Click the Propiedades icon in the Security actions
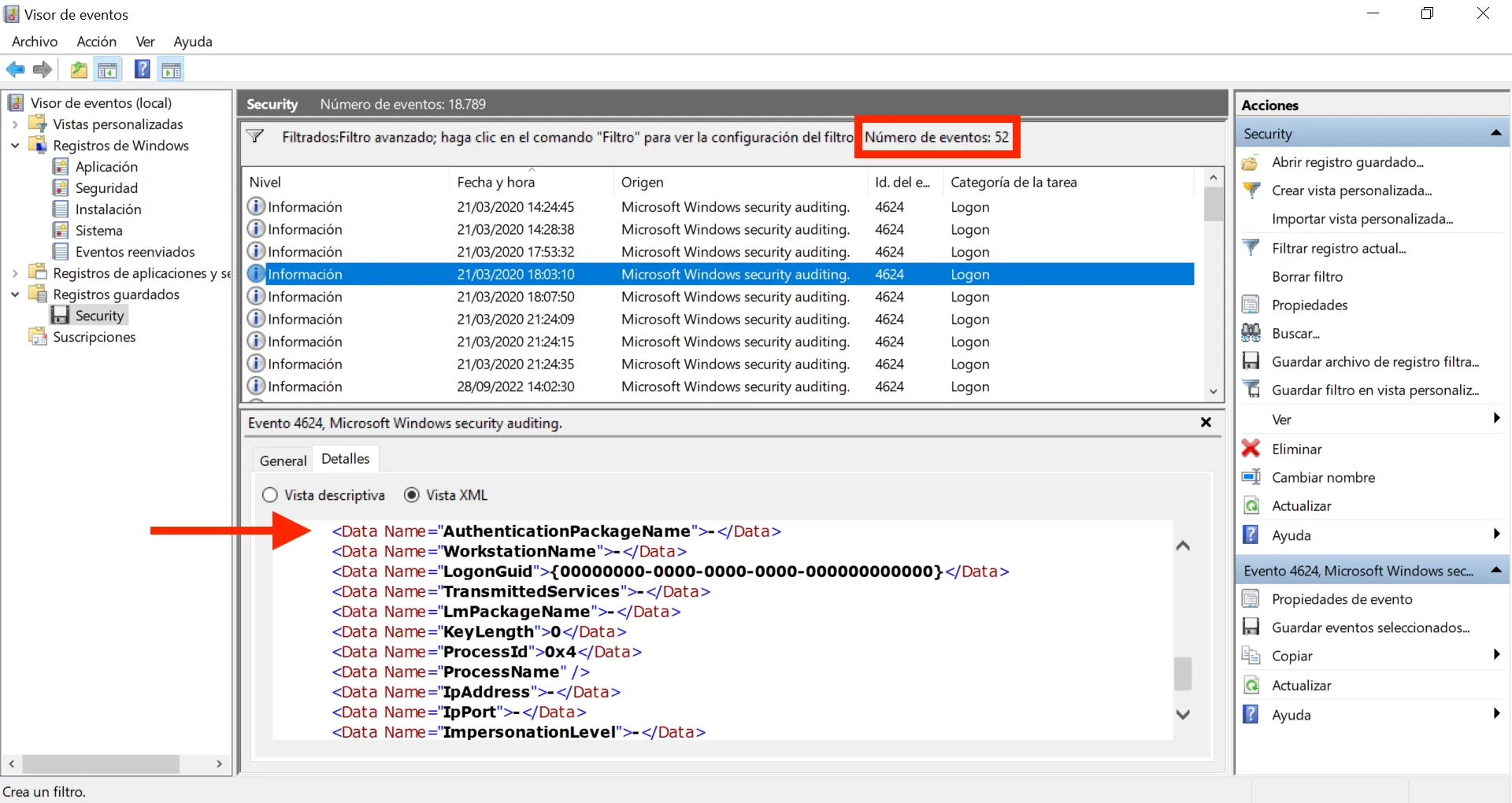The width and height of the screenshot is (1512, 803). (x=1251, y=305)
